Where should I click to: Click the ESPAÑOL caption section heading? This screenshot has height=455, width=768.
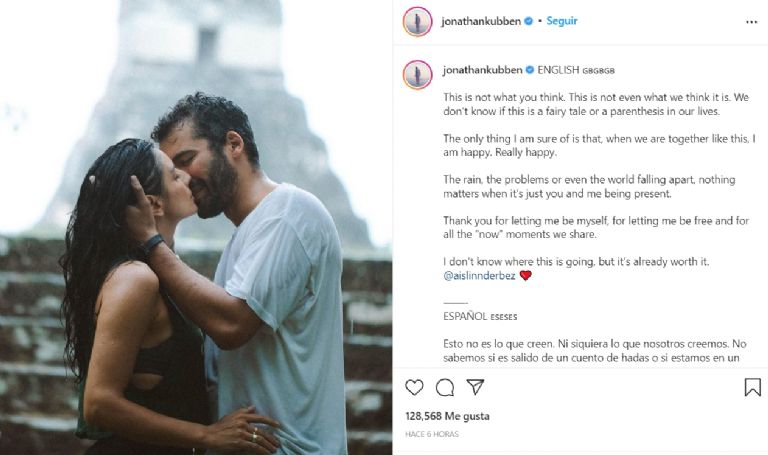465,316
